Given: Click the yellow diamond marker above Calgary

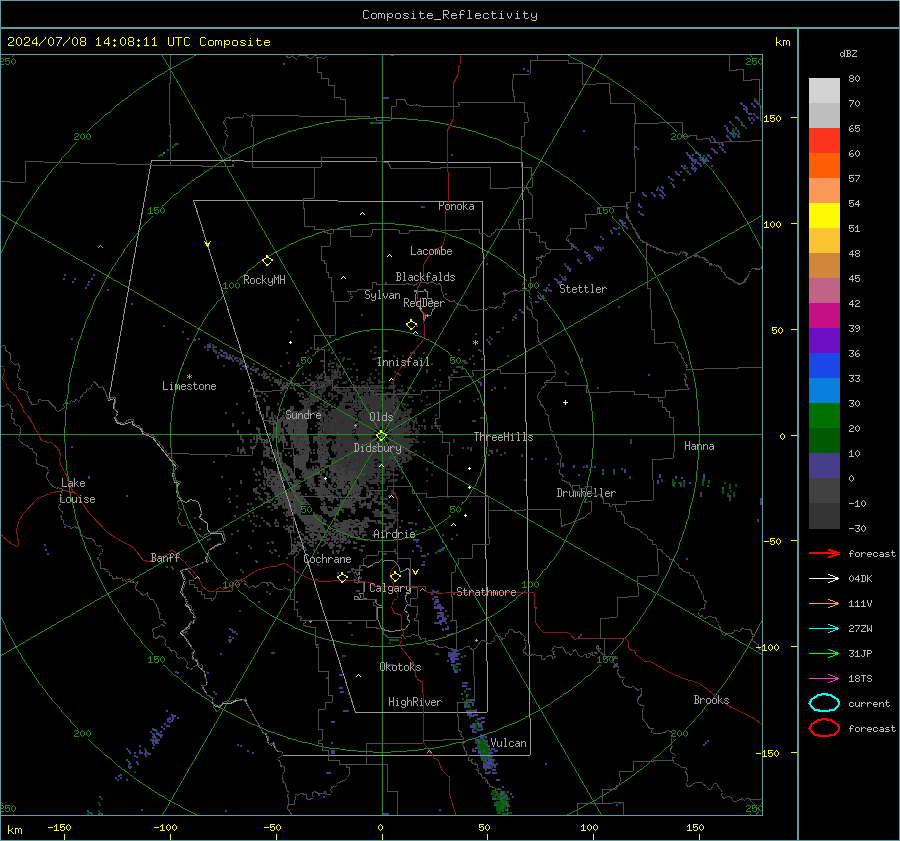Looking at the screenshot, I should click(x=395, y=576).
